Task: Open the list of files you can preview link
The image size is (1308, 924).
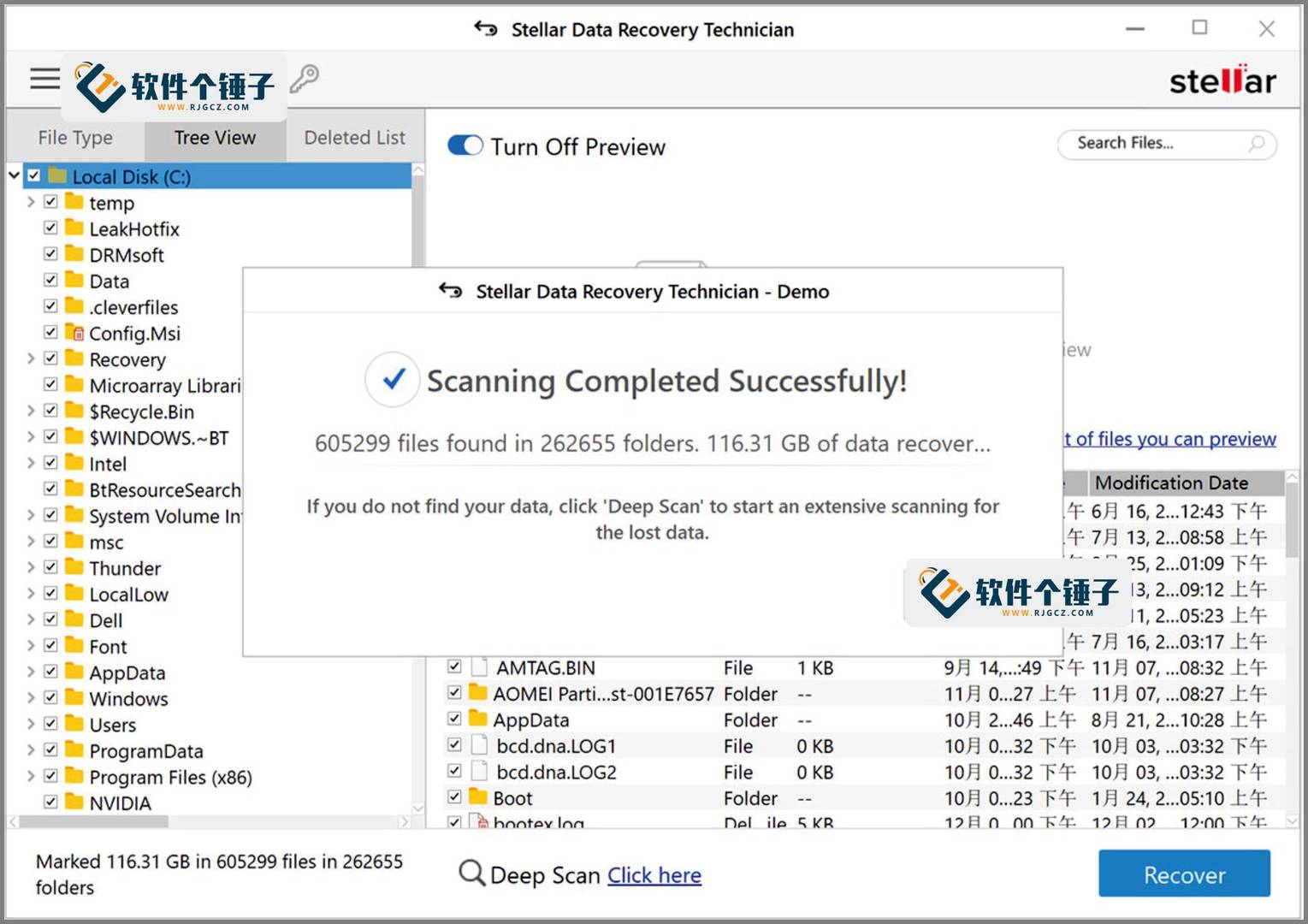Action: (1169, 439)
